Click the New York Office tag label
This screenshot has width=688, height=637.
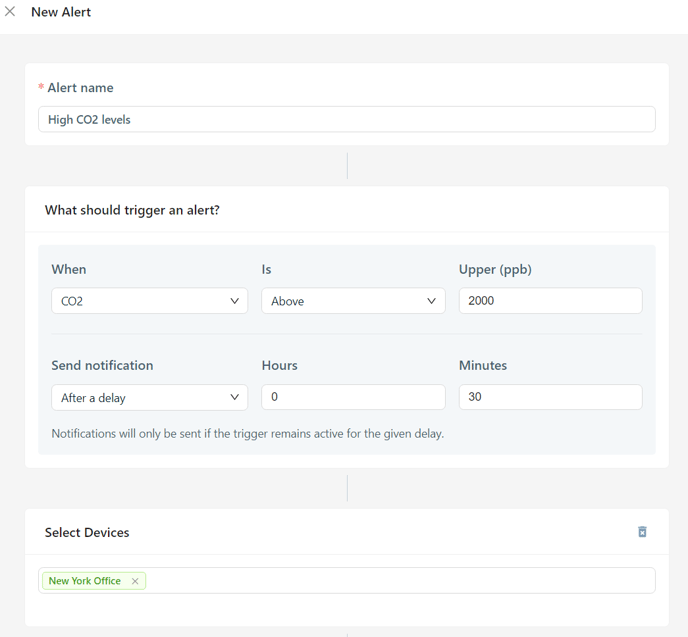(x=85, y=581)
